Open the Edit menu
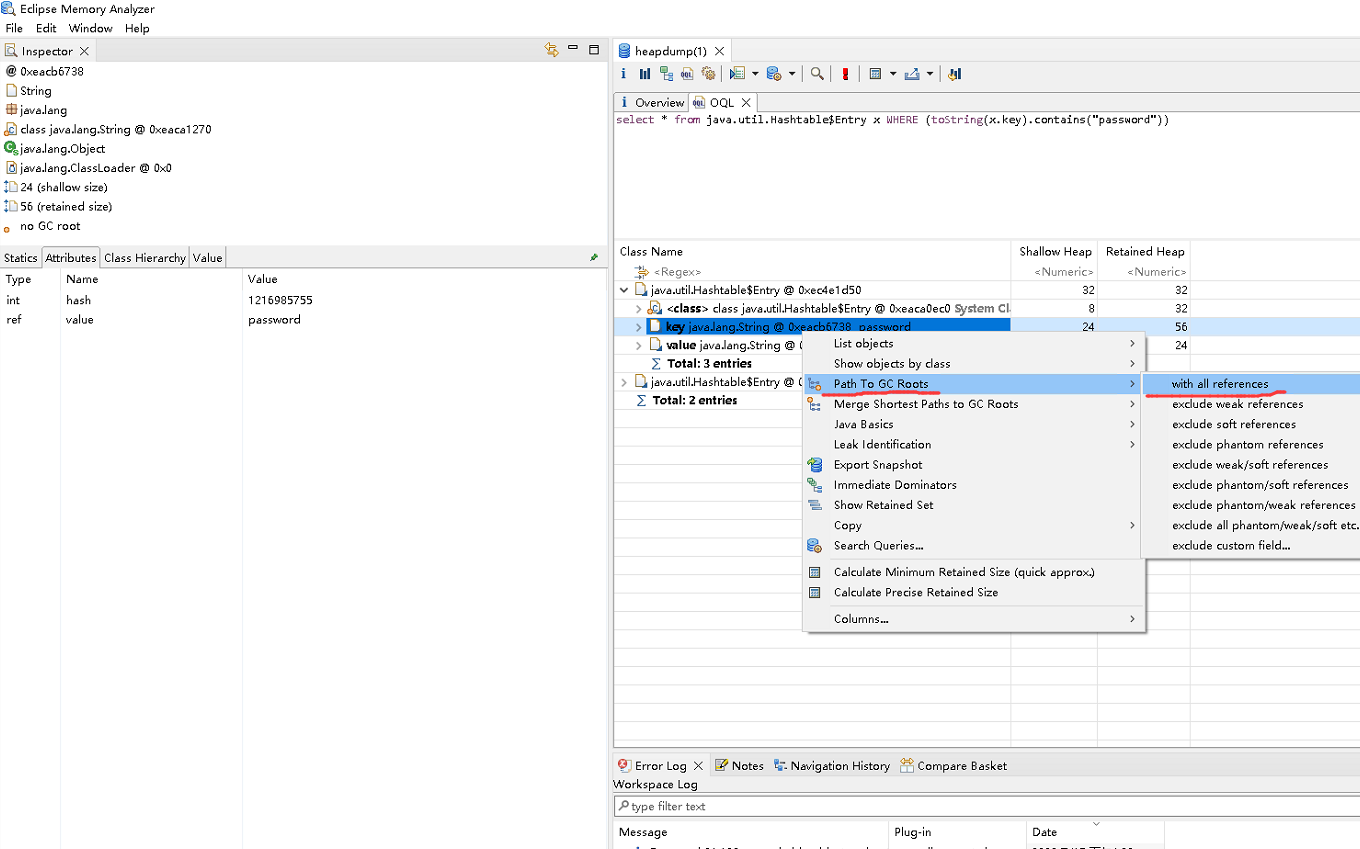This screenshot has height=849, width=1360. click(46, 28)
